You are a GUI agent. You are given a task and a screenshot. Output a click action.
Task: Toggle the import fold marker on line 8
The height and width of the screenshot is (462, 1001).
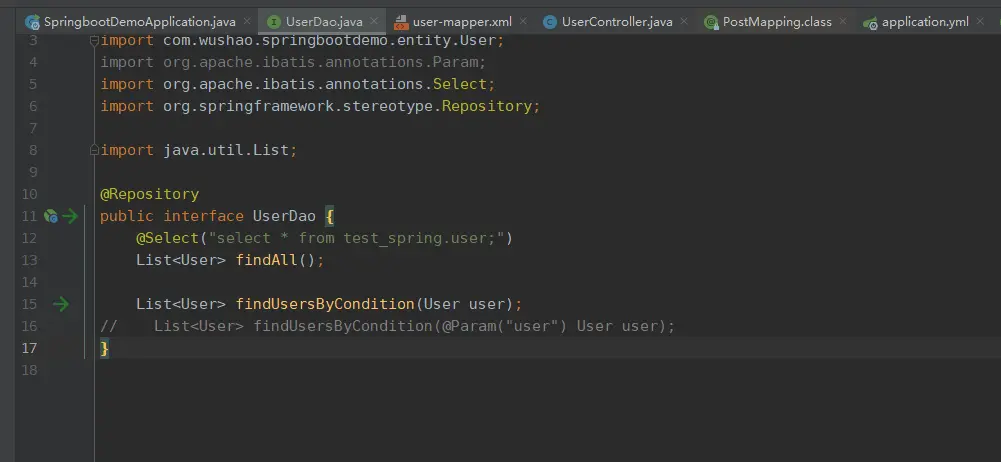click(x=94, y=150)
